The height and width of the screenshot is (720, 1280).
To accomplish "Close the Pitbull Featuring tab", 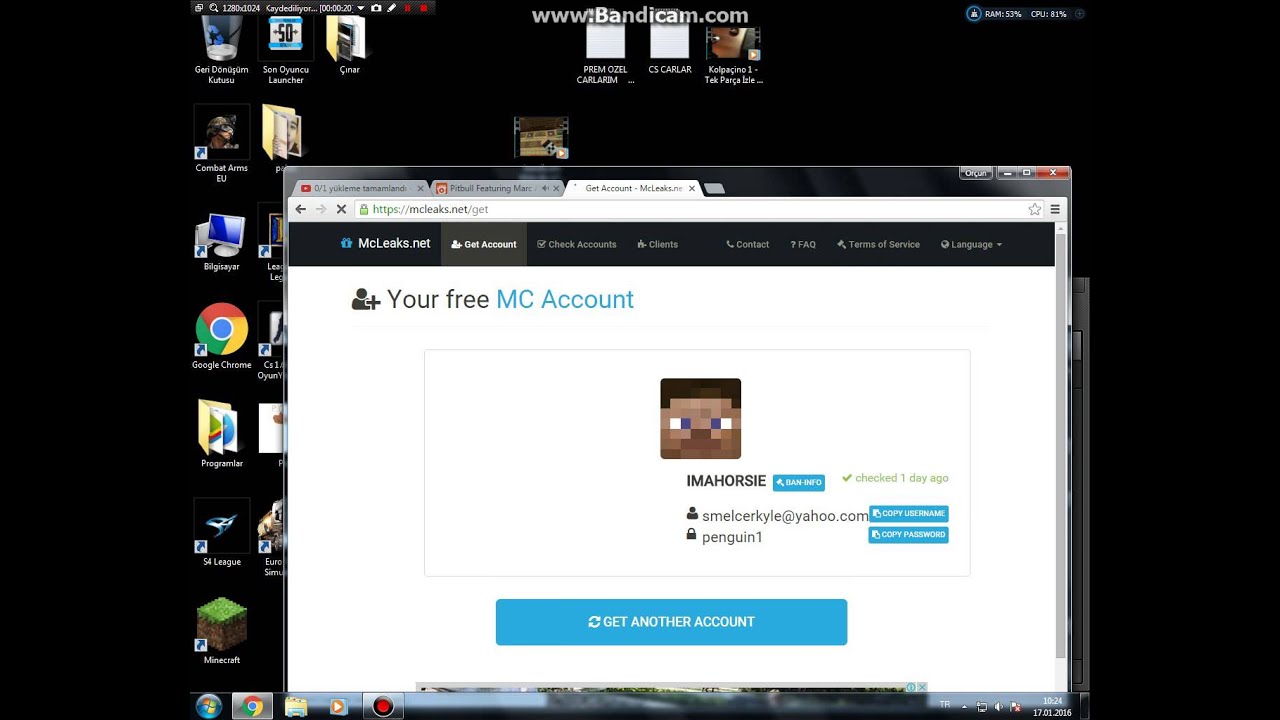I will coord(558,188).
